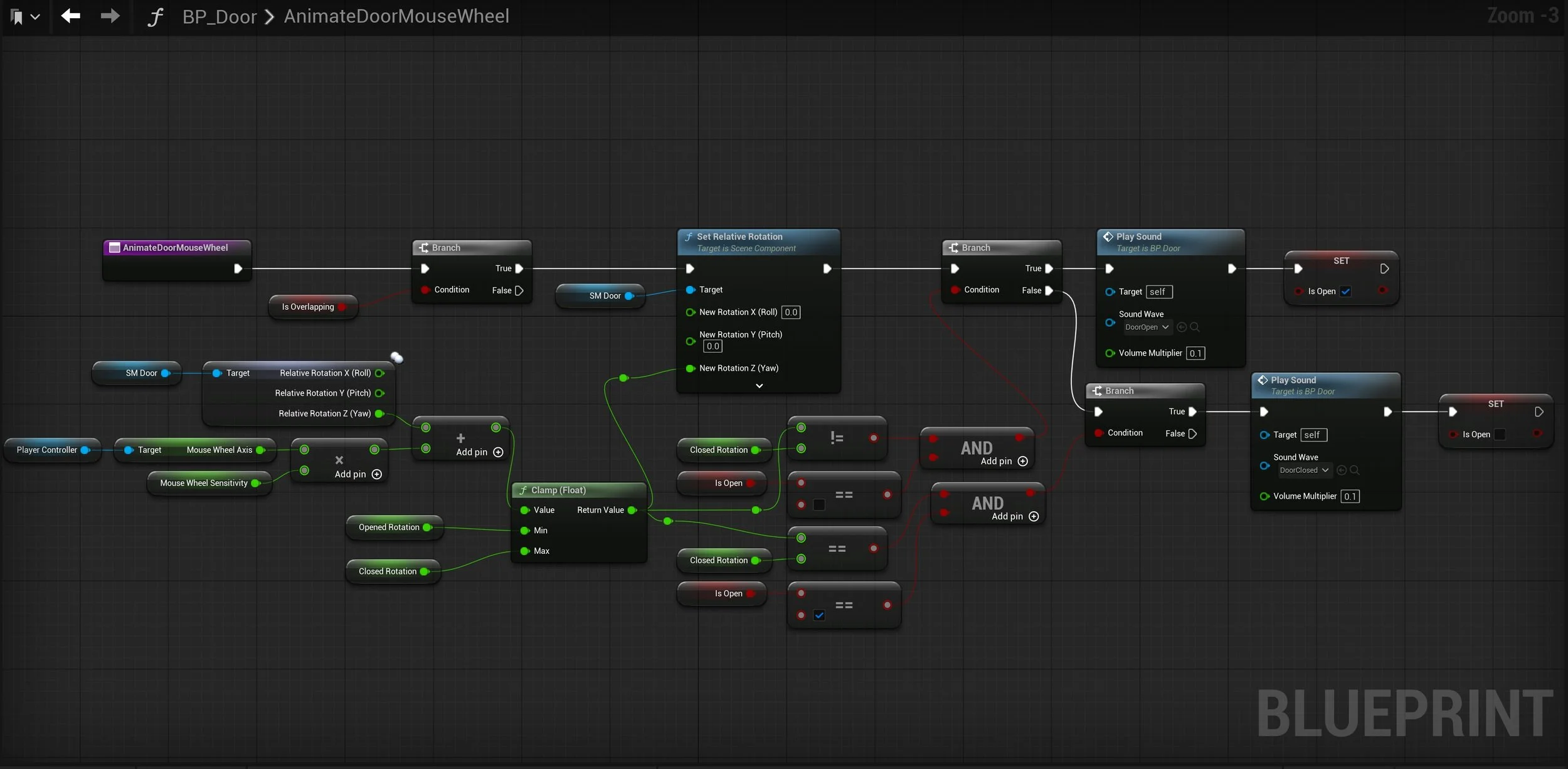The height and width of the screenshot is (769, 1568).
Task: Click the add pin plus on the addition node
Action: [498, 452]
